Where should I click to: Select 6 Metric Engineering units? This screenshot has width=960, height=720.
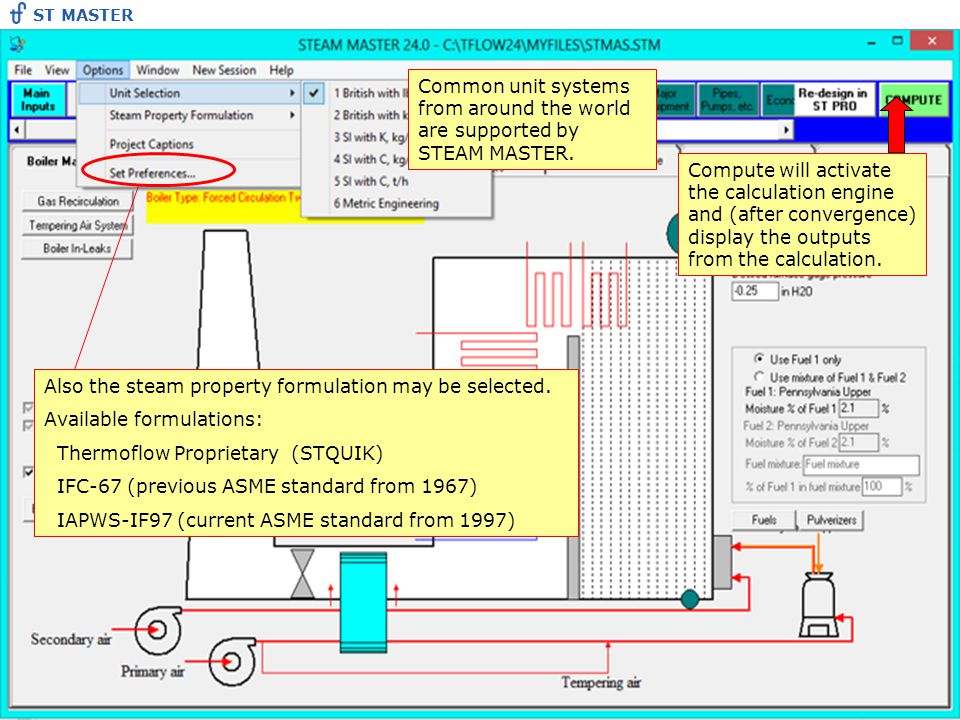point(386,203)
